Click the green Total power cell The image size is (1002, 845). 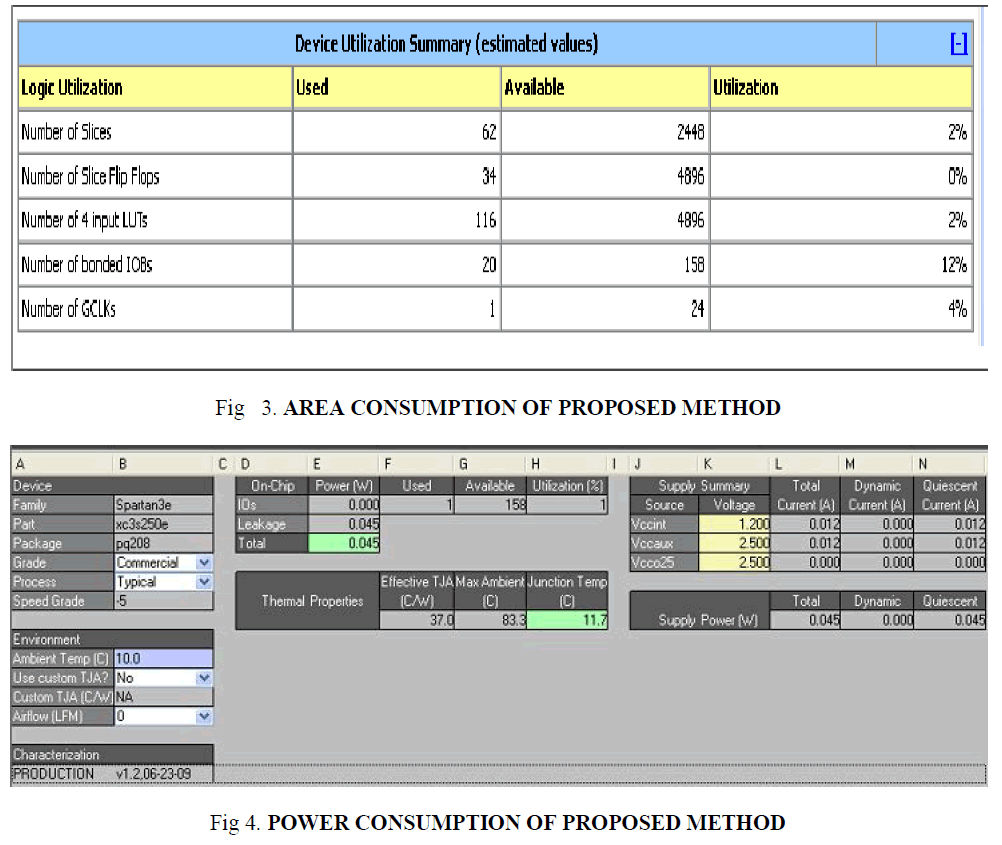345,544
